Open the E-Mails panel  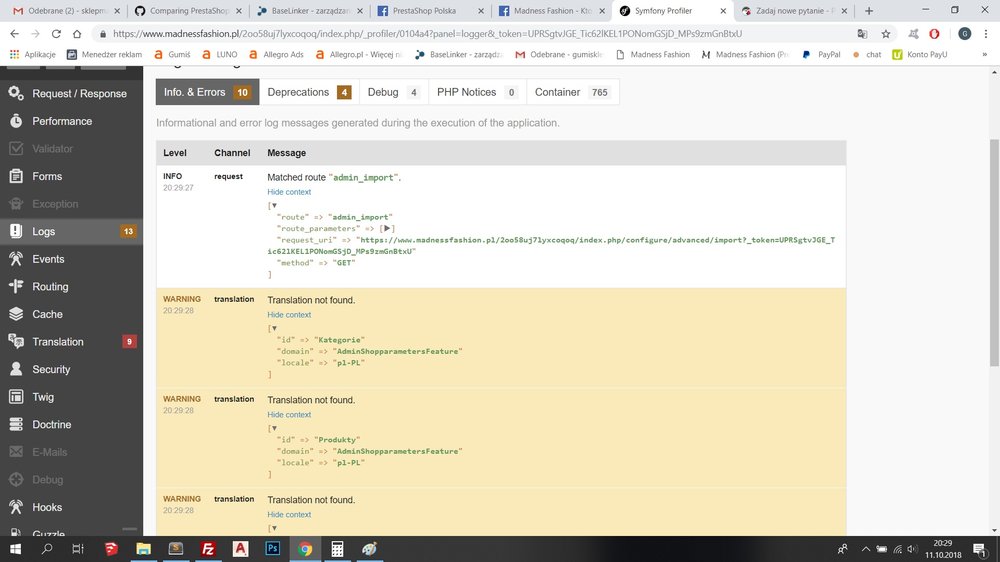71,452
